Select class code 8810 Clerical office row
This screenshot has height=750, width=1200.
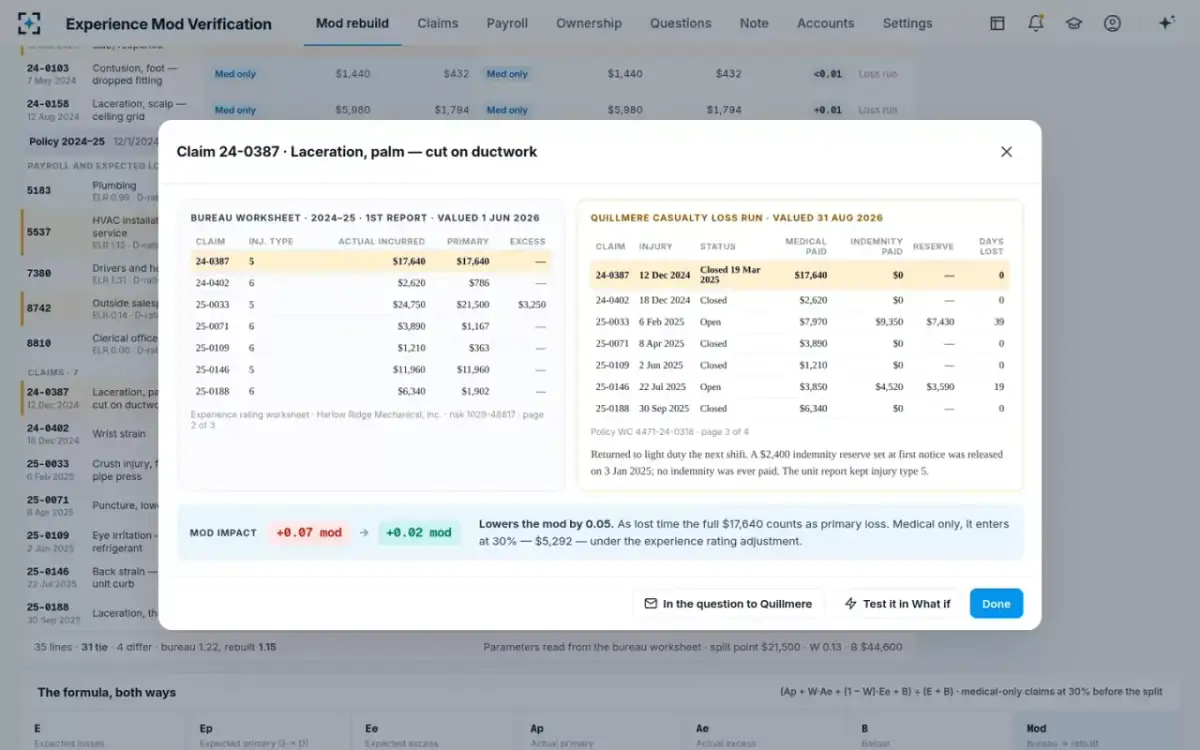coord(90,343)
